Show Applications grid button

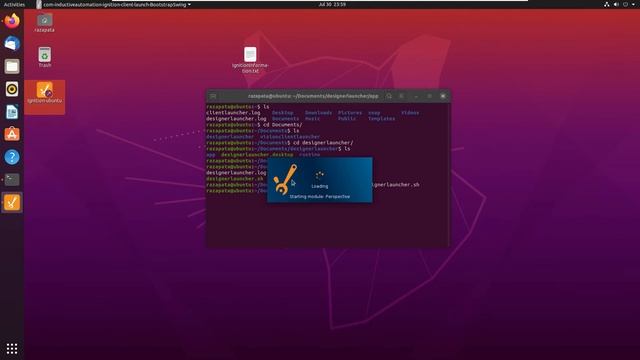click(12, 348)
